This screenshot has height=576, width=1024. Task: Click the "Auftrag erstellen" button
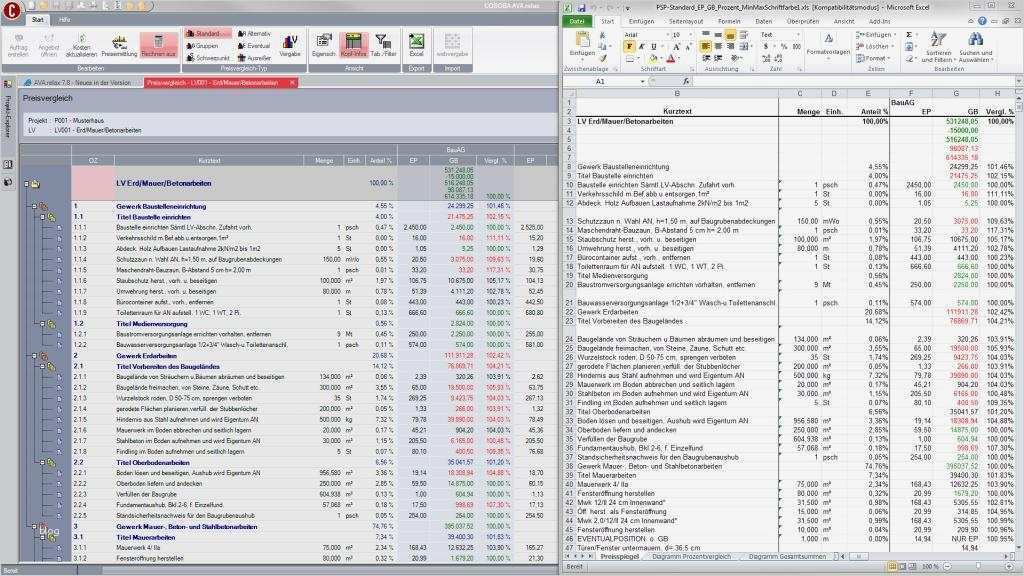tap(19, 46)
